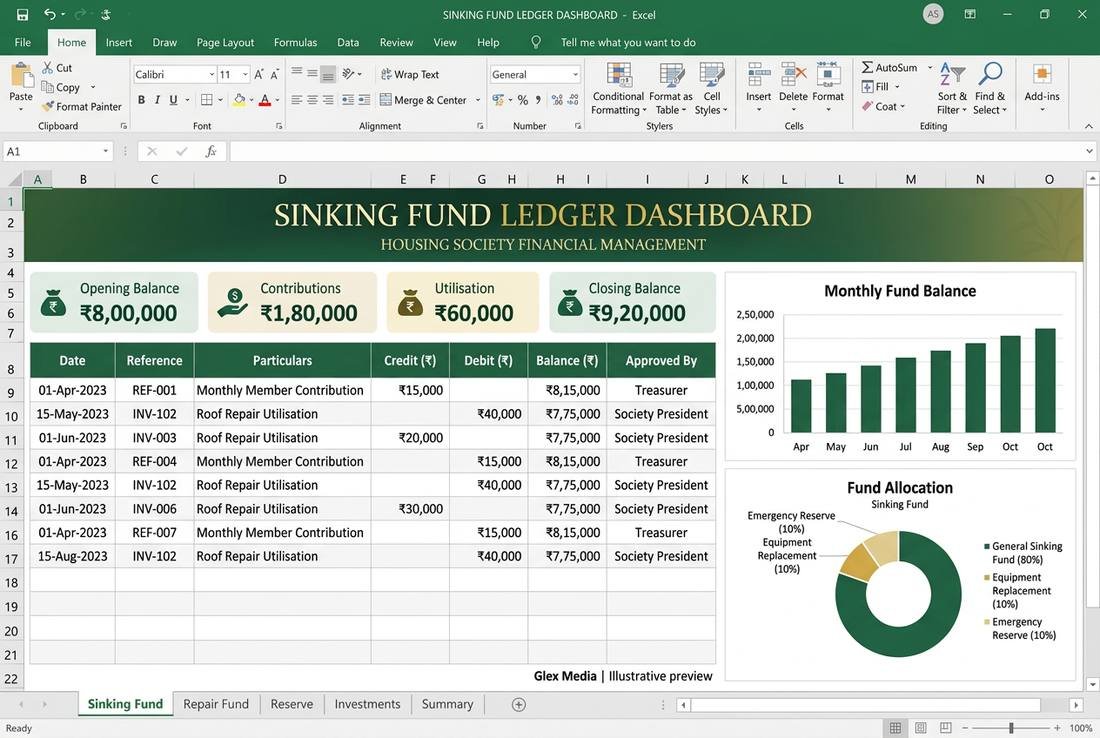Open the AS account avatar
Viewport: 1100px width, 738px height.
click(932, 14)
